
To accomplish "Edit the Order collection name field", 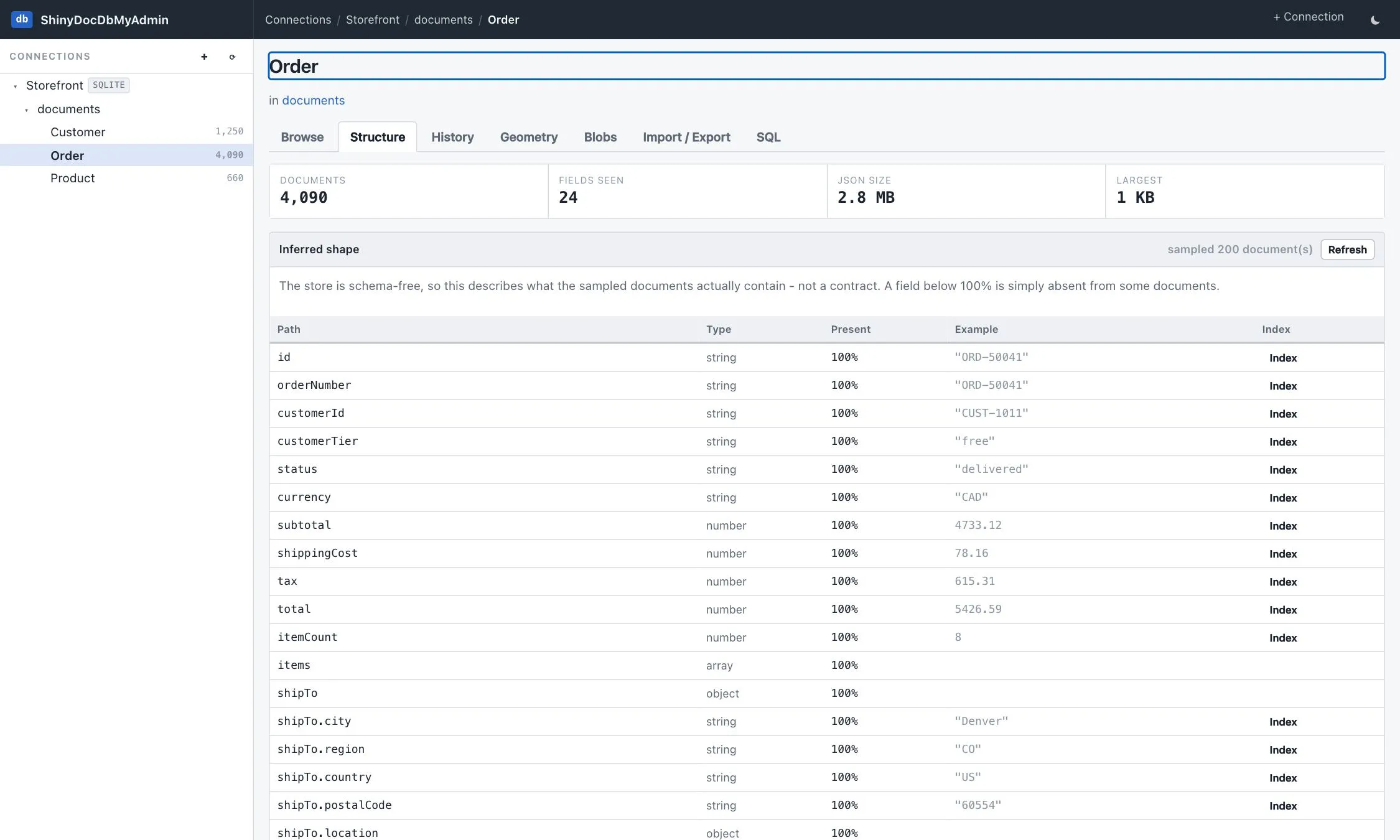I will pyautogui.click(x=826, y=66).
